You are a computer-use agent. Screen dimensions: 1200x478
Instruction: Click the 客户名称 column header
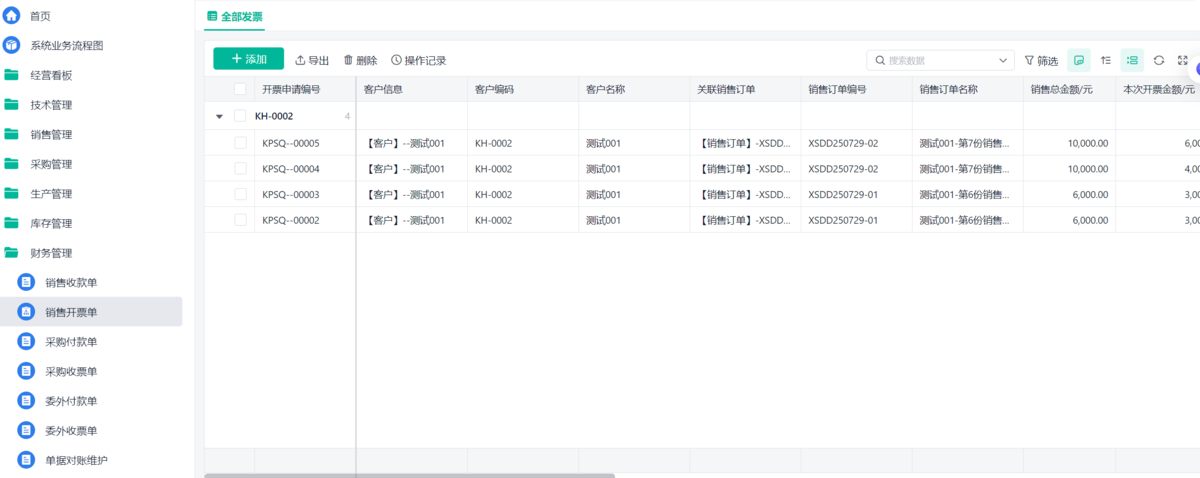(605, 89)
